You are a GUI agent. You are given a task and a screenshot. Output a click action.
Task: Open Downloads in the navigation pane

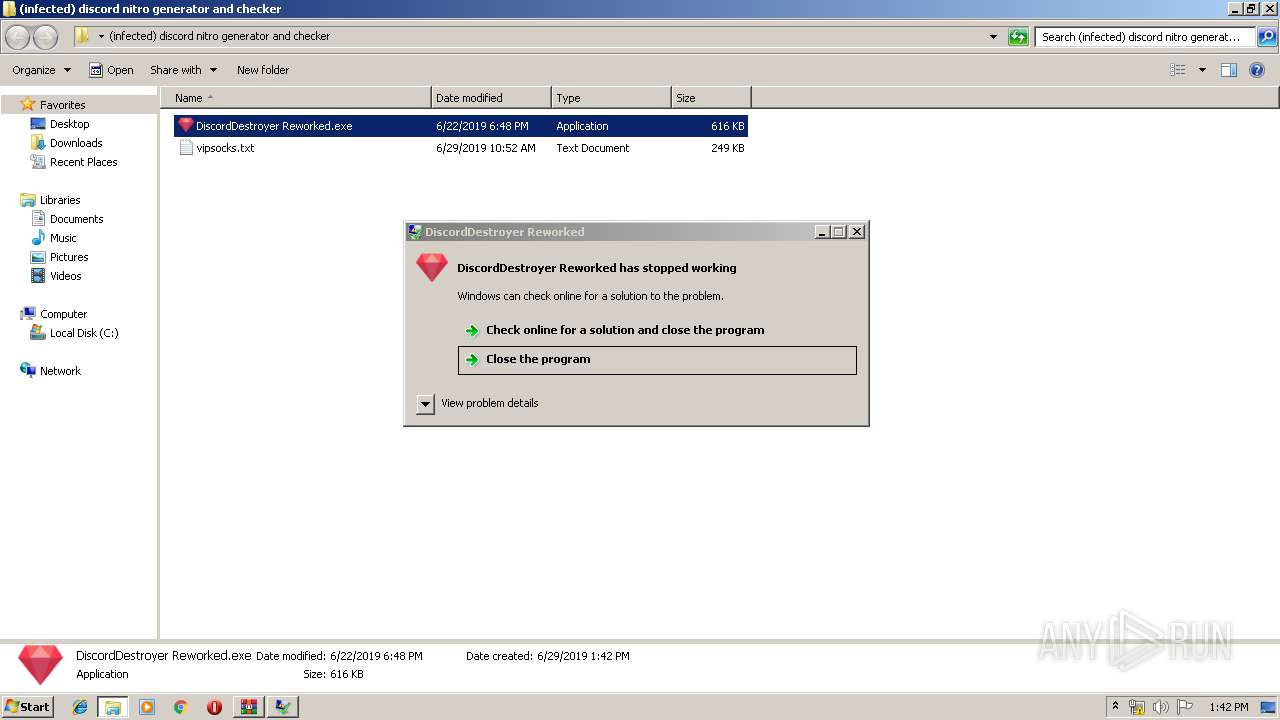click(x=76, y=143)
